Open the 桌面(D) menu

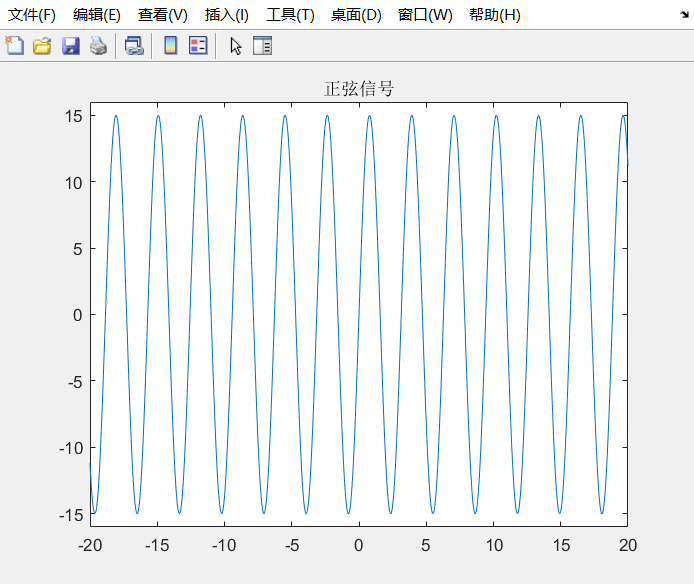tap(356, 15)
